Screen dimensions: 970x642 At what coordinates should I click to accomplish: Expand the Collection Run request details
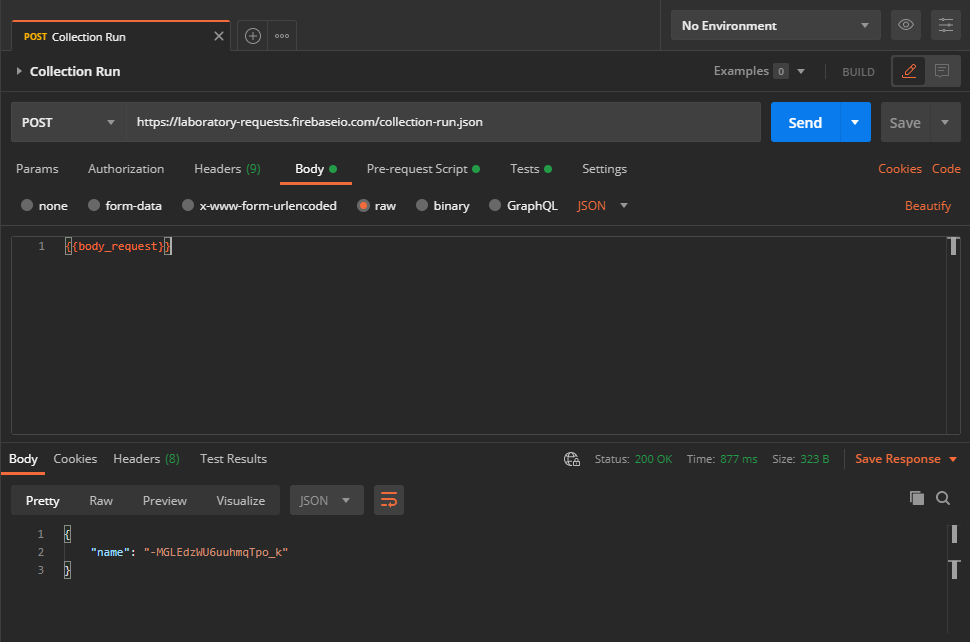[x=19, y=71]
